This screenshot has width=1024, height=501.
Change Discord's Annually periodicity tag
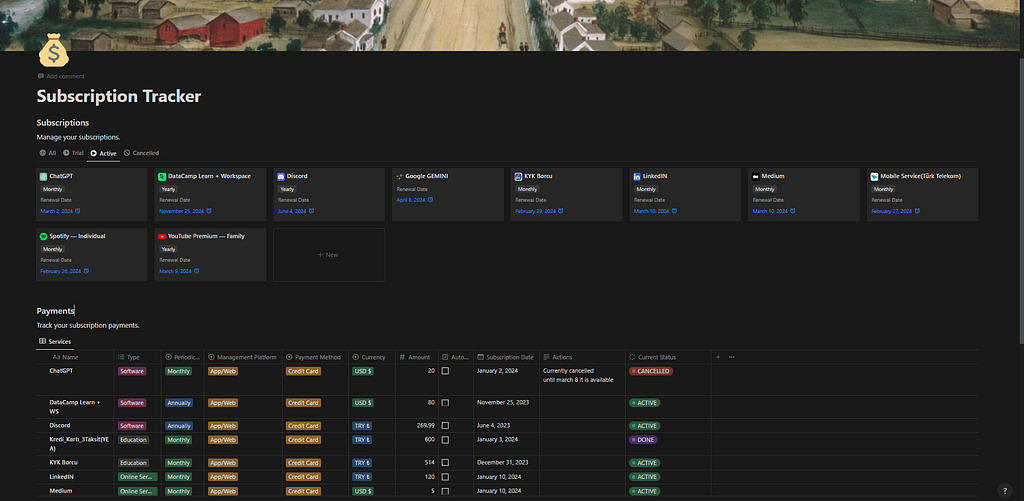click(x=178, y=426)
